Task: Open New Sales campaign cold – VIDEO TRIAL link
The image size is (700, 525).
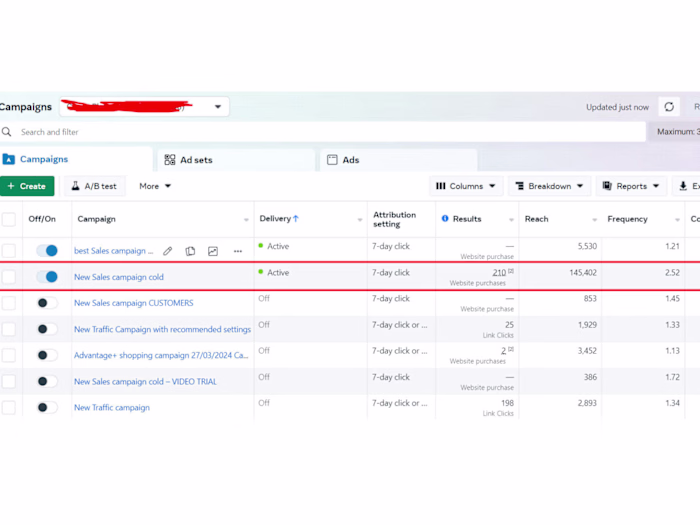Action: [x=145, y=381]
